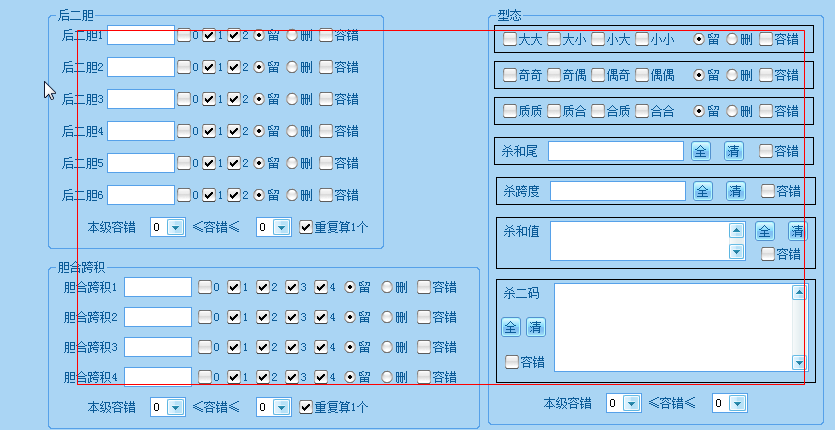Uncheck the 3 box for 胆合跨积1
The image size is (835, 430).
point(292,288)
